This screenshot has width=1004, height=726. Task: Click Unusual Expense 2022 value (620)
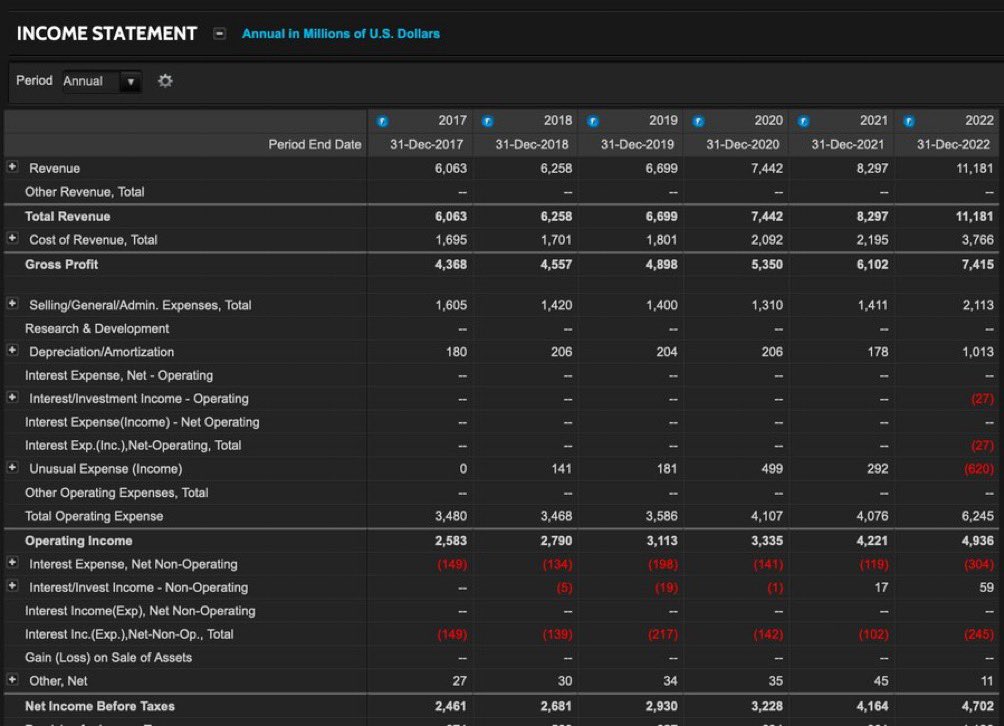pyautogui.click(x=979, y=469)
